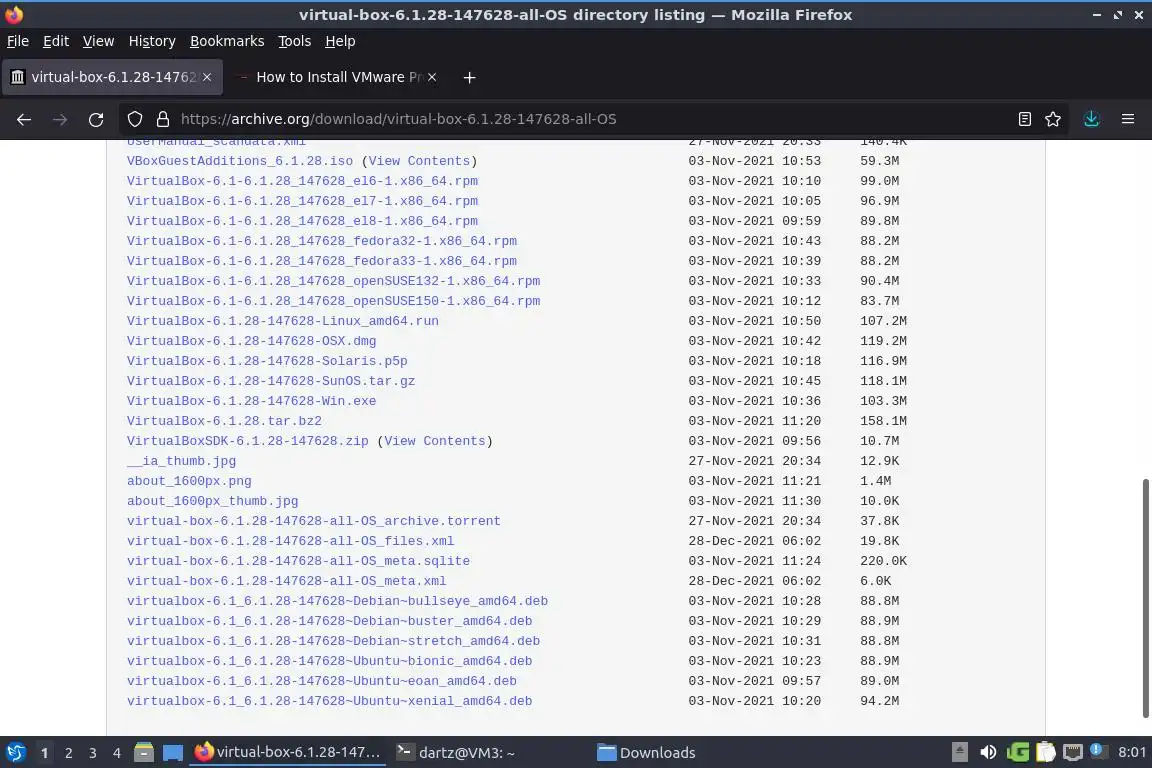Bookmark this page with the star
This screenshot has height=768, width=1152.
click(x=1053, y=119)
